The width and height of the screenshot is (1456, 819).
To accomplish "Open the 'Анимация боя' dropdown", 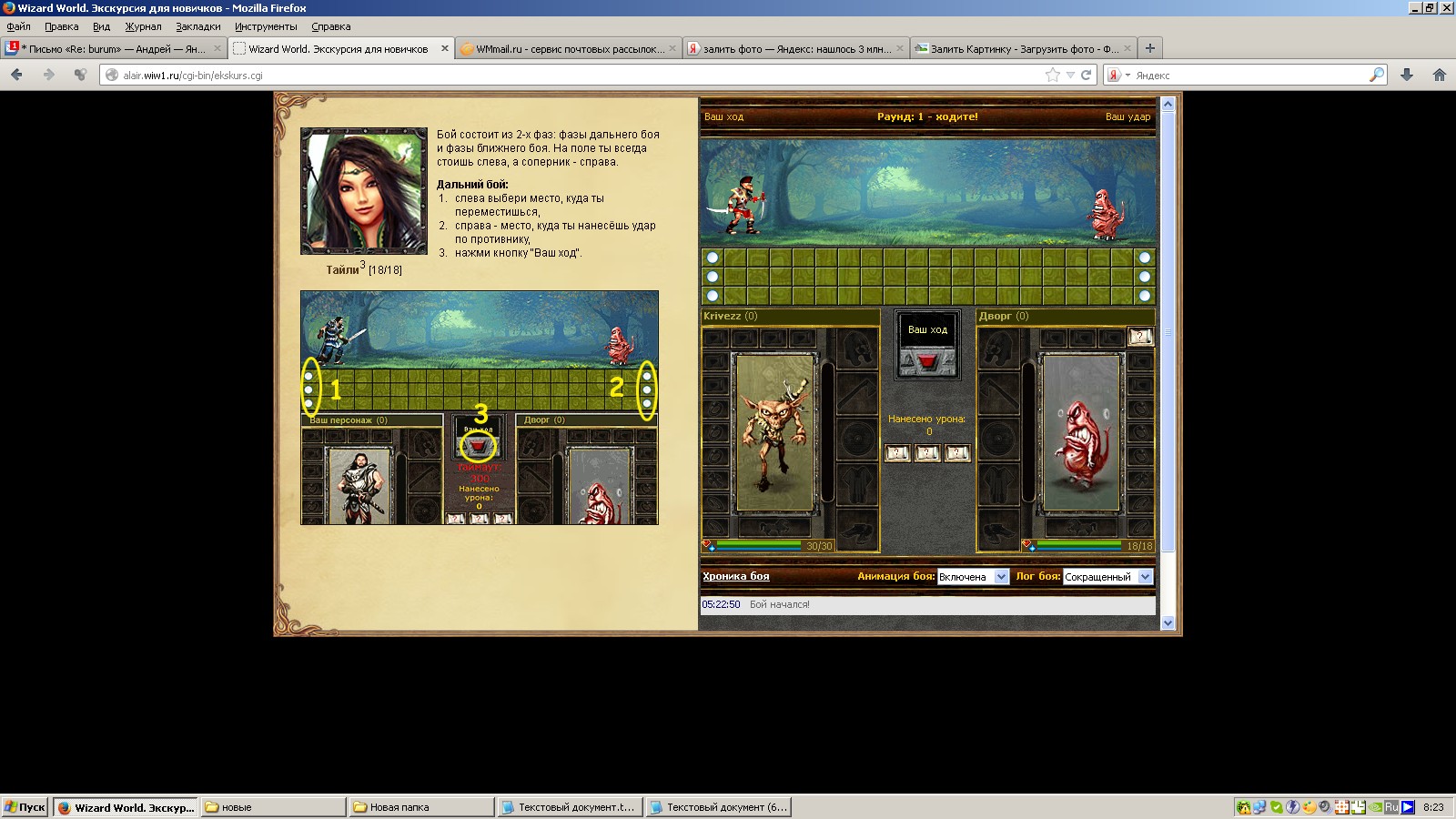I will (973, 577).
